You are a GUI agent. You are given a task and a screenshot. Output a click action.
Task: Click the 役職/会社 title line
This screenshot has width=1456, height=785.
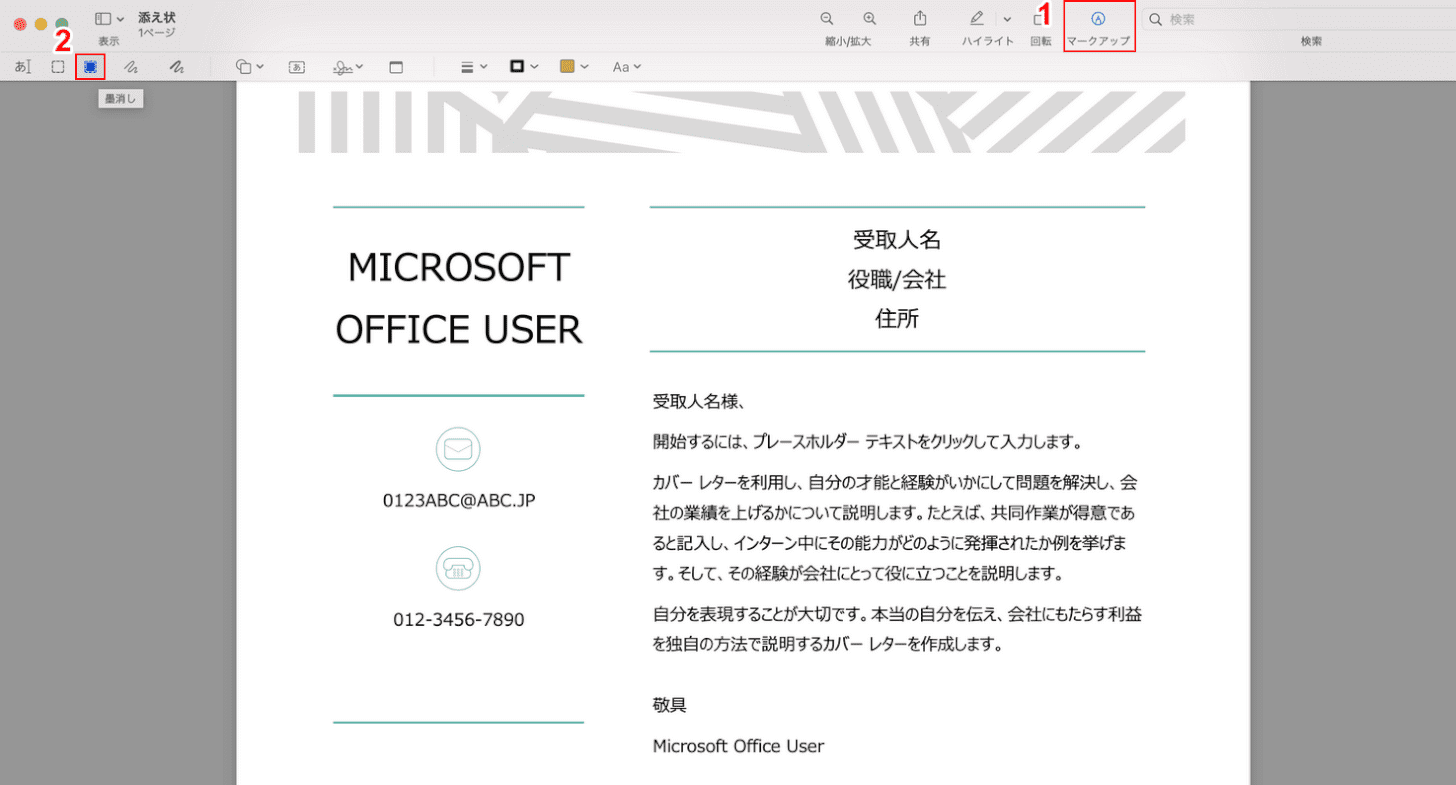tap(897, 280)
